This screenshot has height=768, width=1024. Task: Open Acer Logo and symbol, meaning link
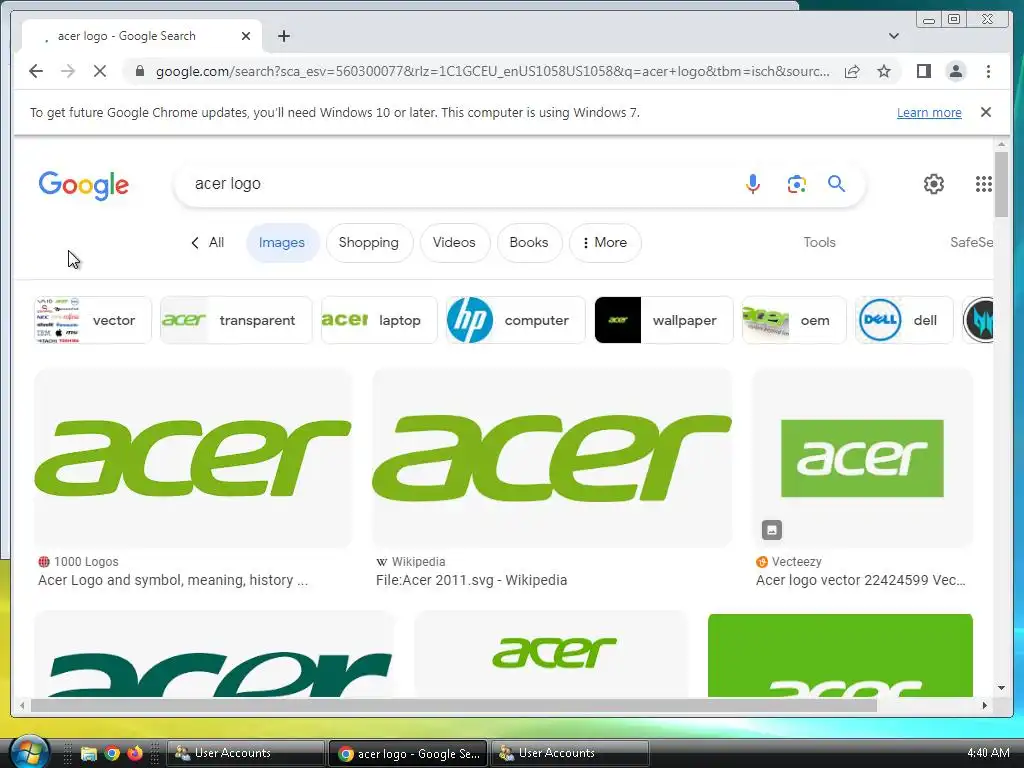(x=172, y=580)
